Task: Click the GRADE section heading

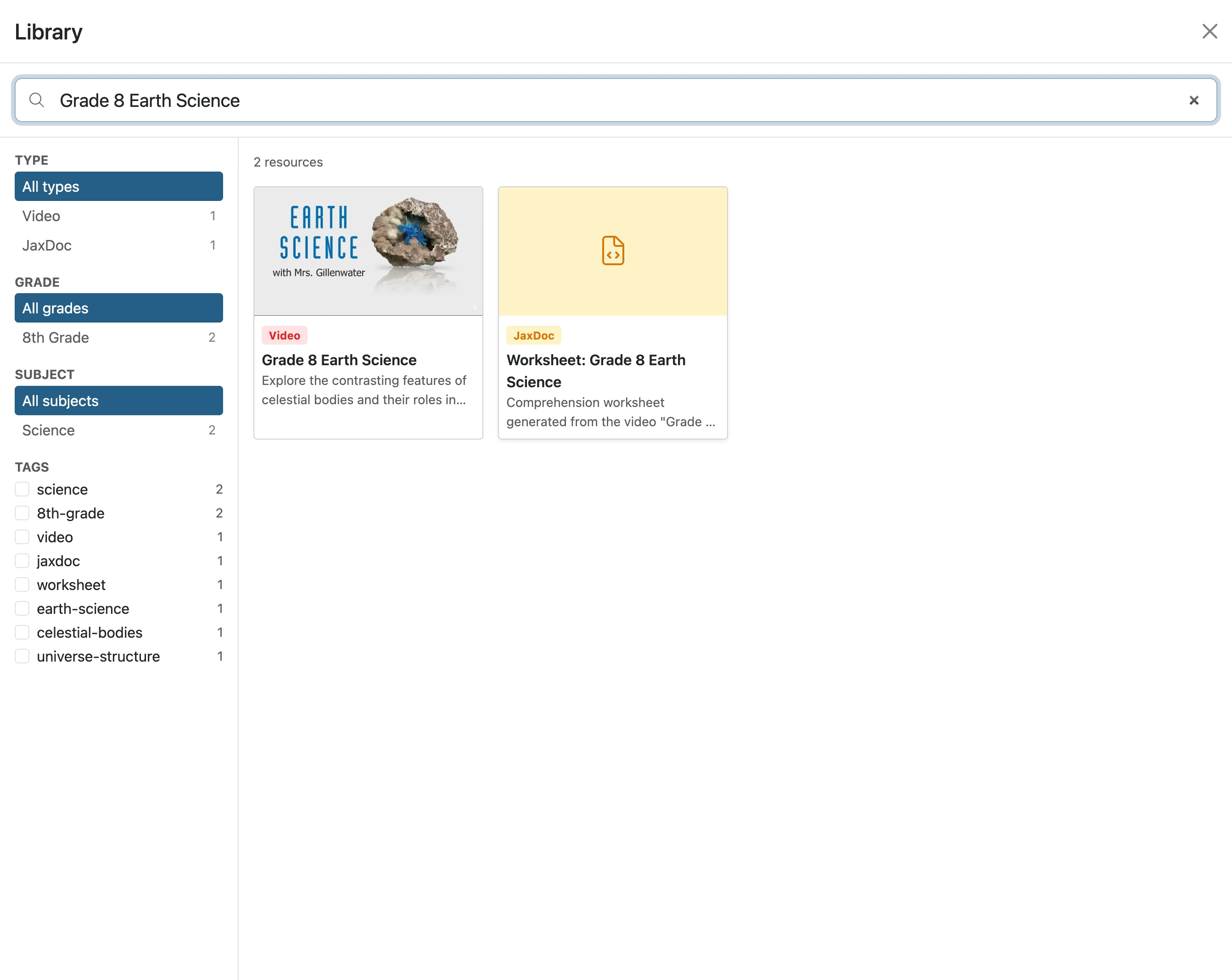Action: (37, 282)
